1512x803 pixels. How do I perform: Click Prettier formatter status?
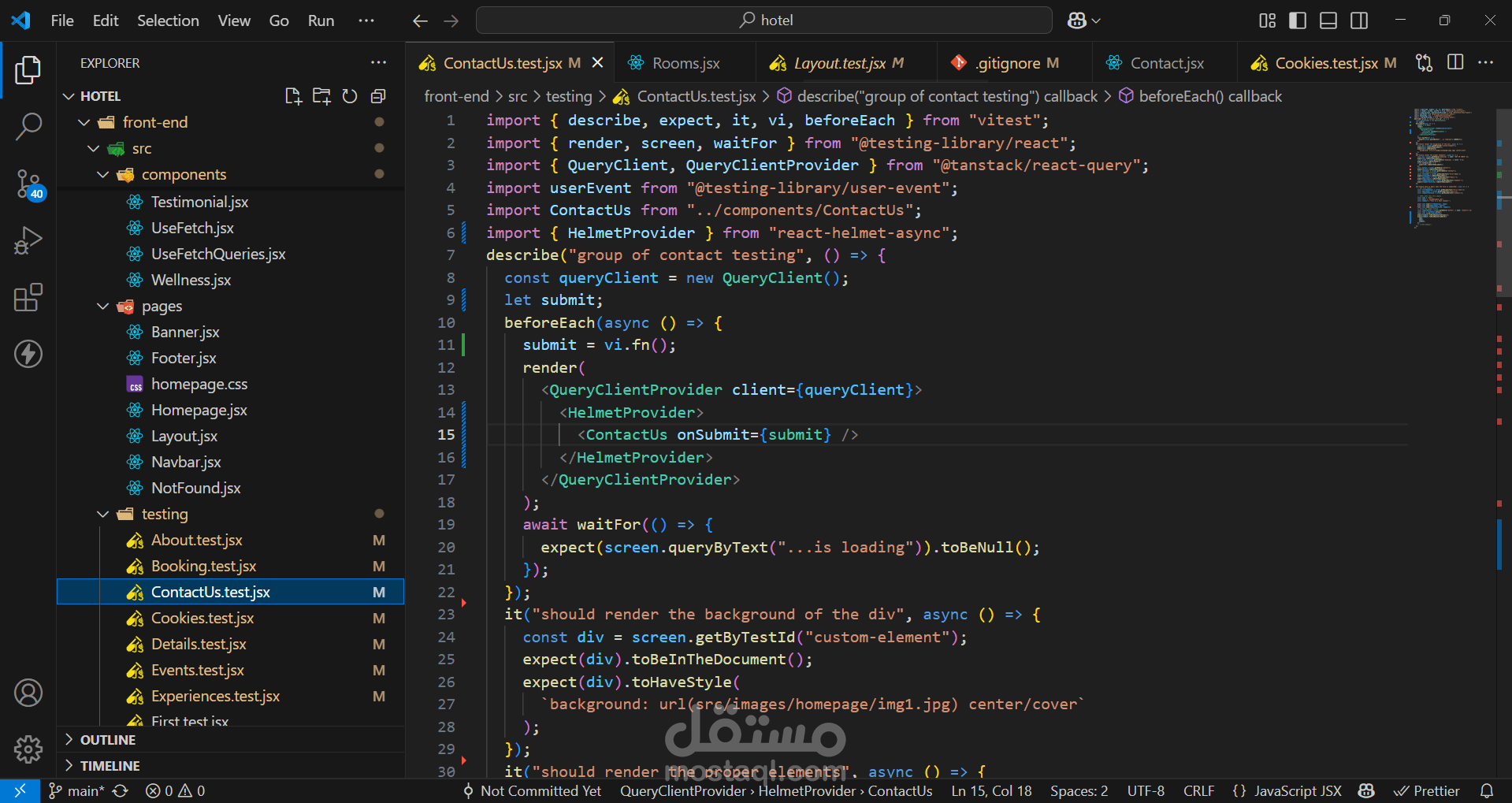click(1427, 790)
